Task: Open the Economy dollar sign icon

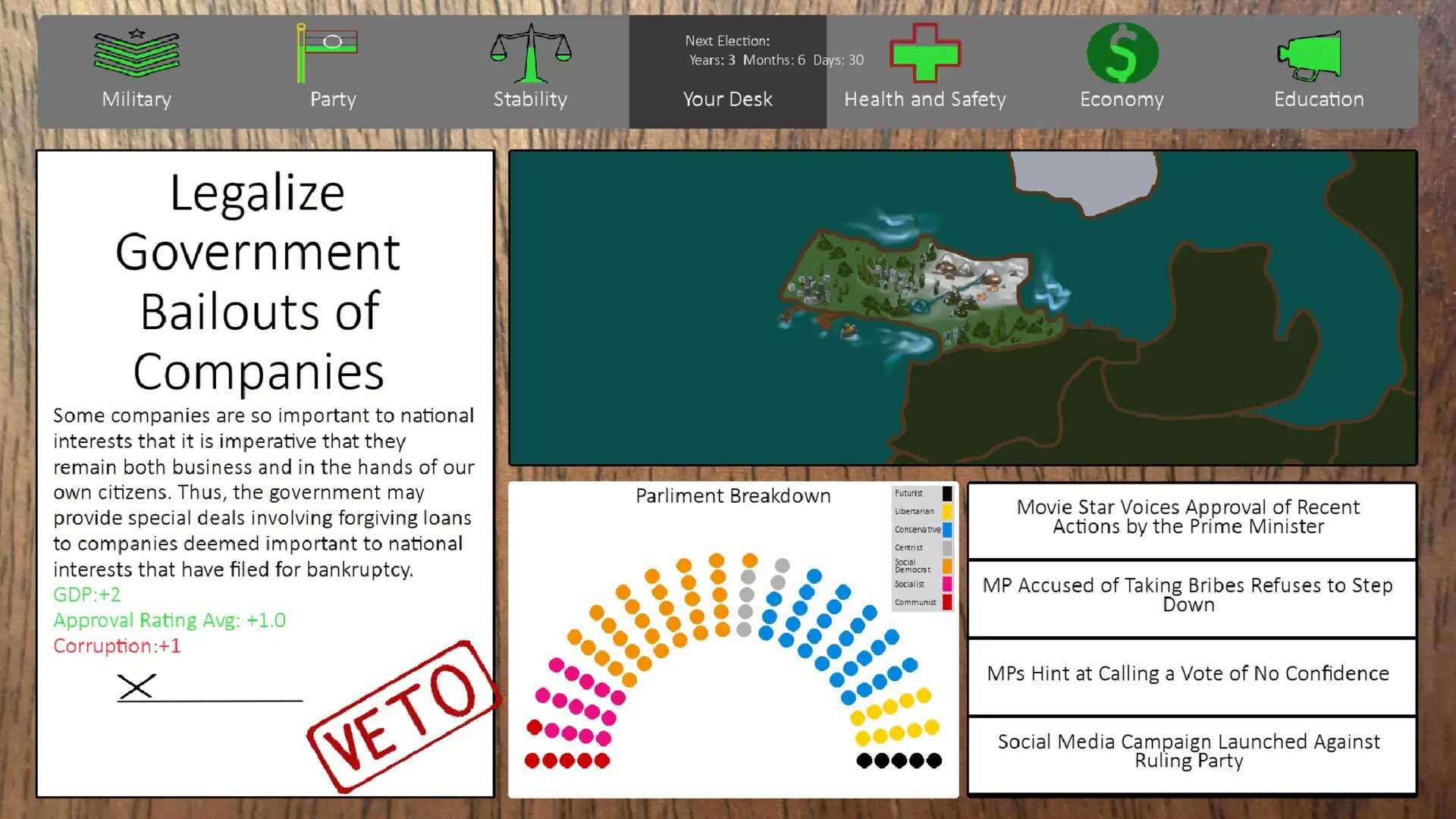Action: coord(1122,53)
